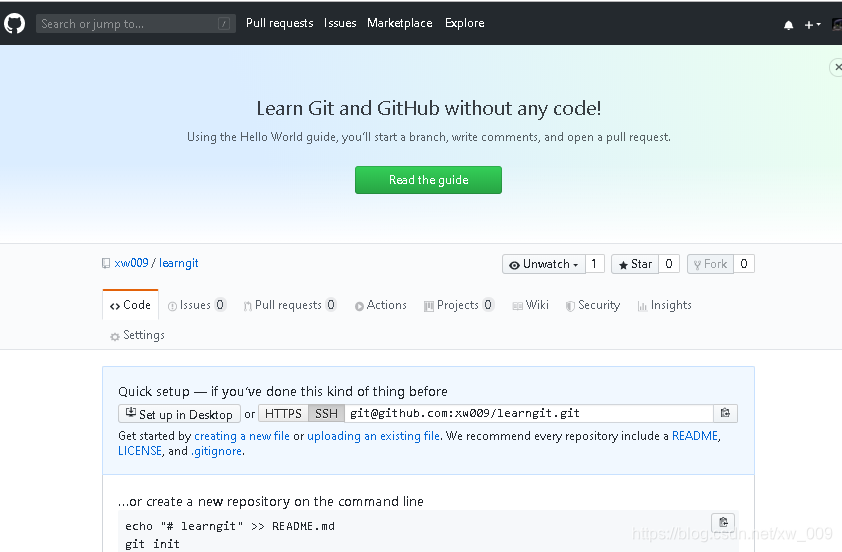The image size is (842, 552).
Task: Switch to the repository Issues tab
Action: pyautogui.click(x=197, y=305)
